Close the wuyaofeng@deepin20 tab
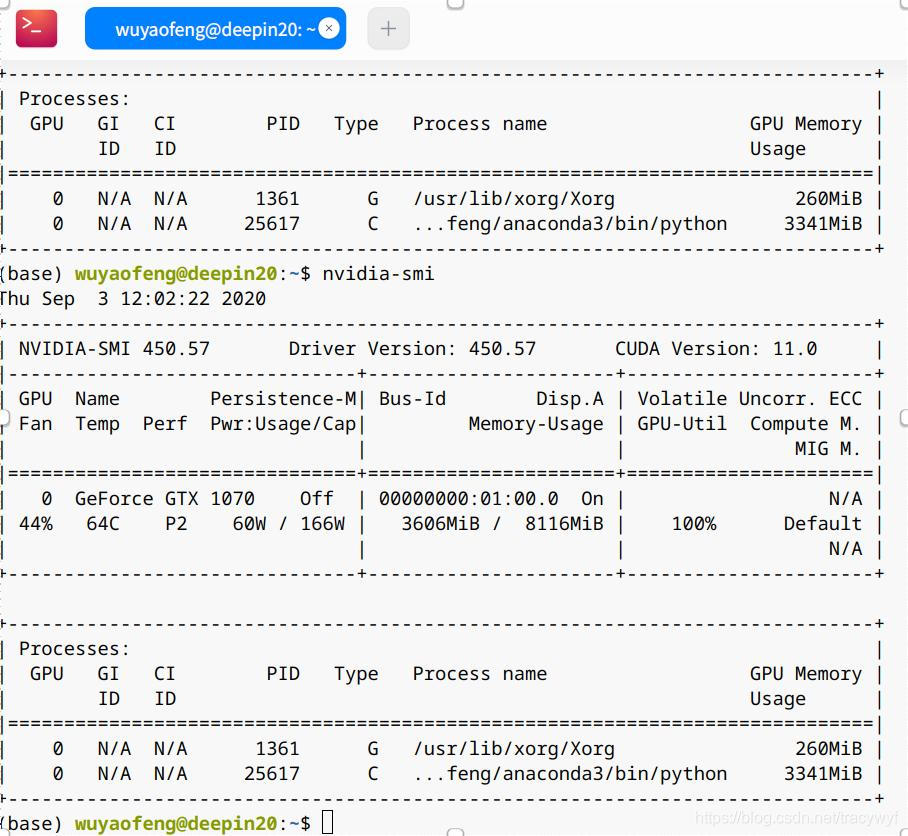Image resolution: width=908 pixels, height=836 pixels. 329,28
